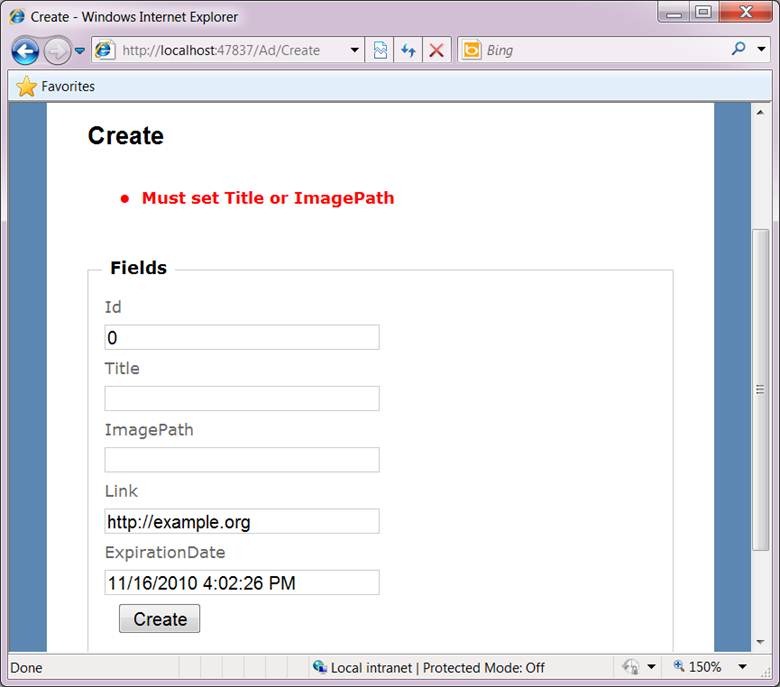The width and height of the screenshot is (780, 687).
Task: Open Favorites with the star button
Action: point(55,87)
